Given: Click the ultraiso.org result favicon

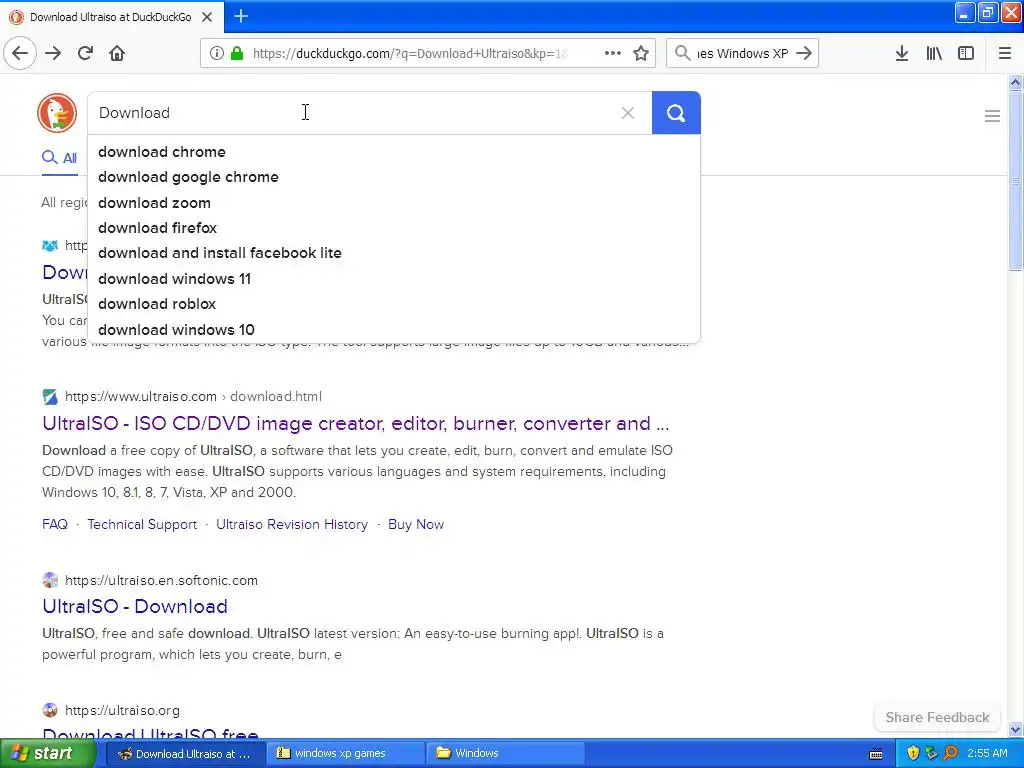Looking at the screenshot, I should [50, 710].
